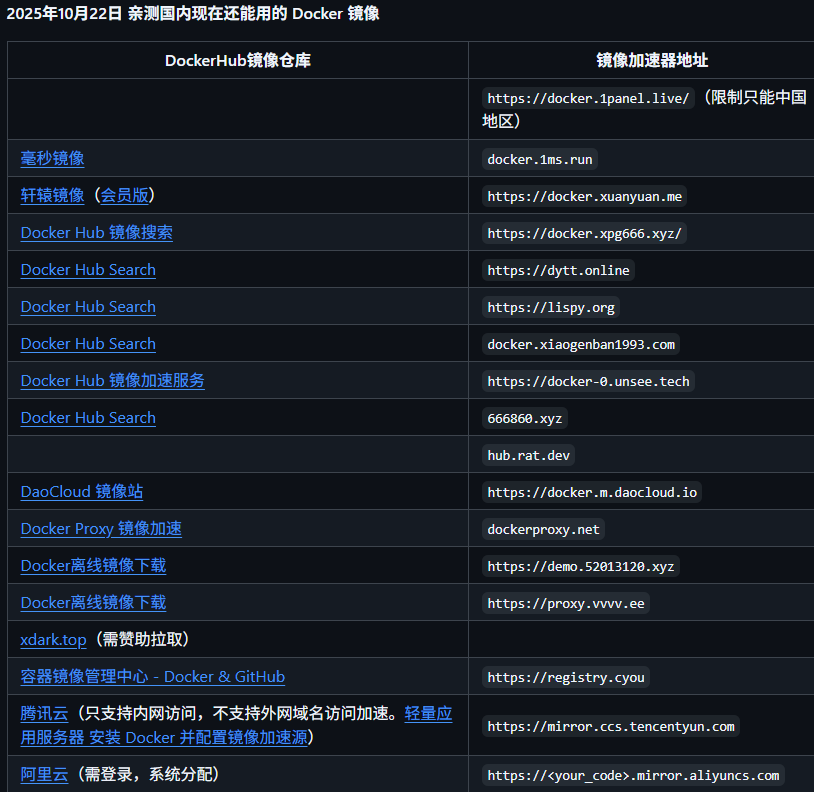
Task: Click the dockerproxy.net address
Action: tap(544, 529)
